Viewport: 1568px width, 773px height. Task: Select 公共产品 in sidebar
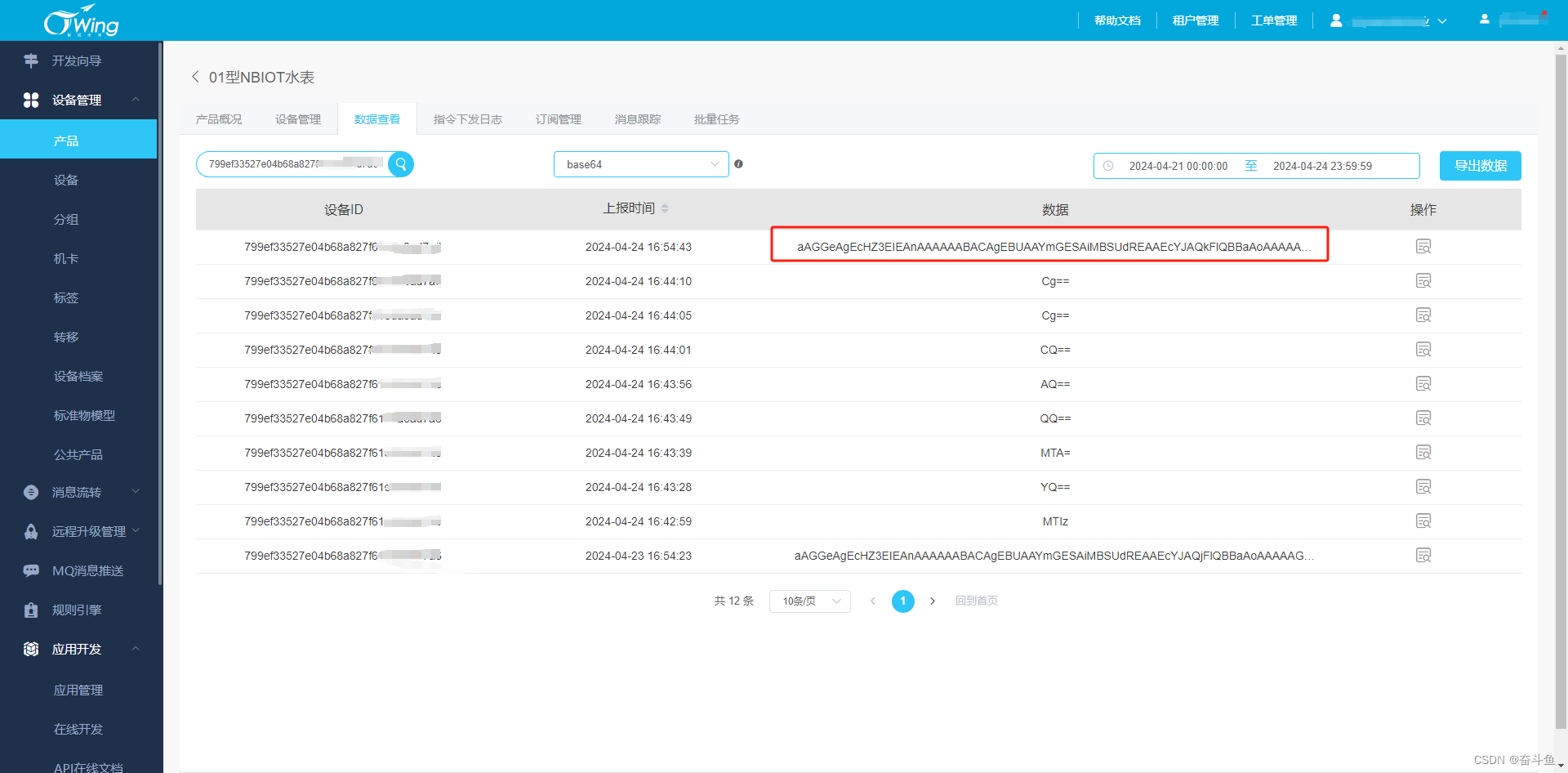coord(78,454)
